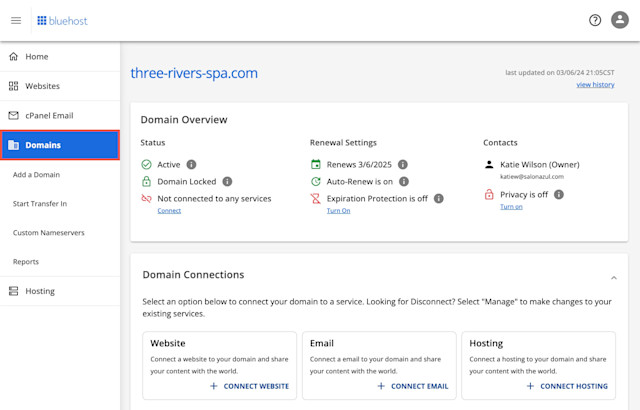
Task: Select Domains in the sidebar
Action: (x=60, y=145)
